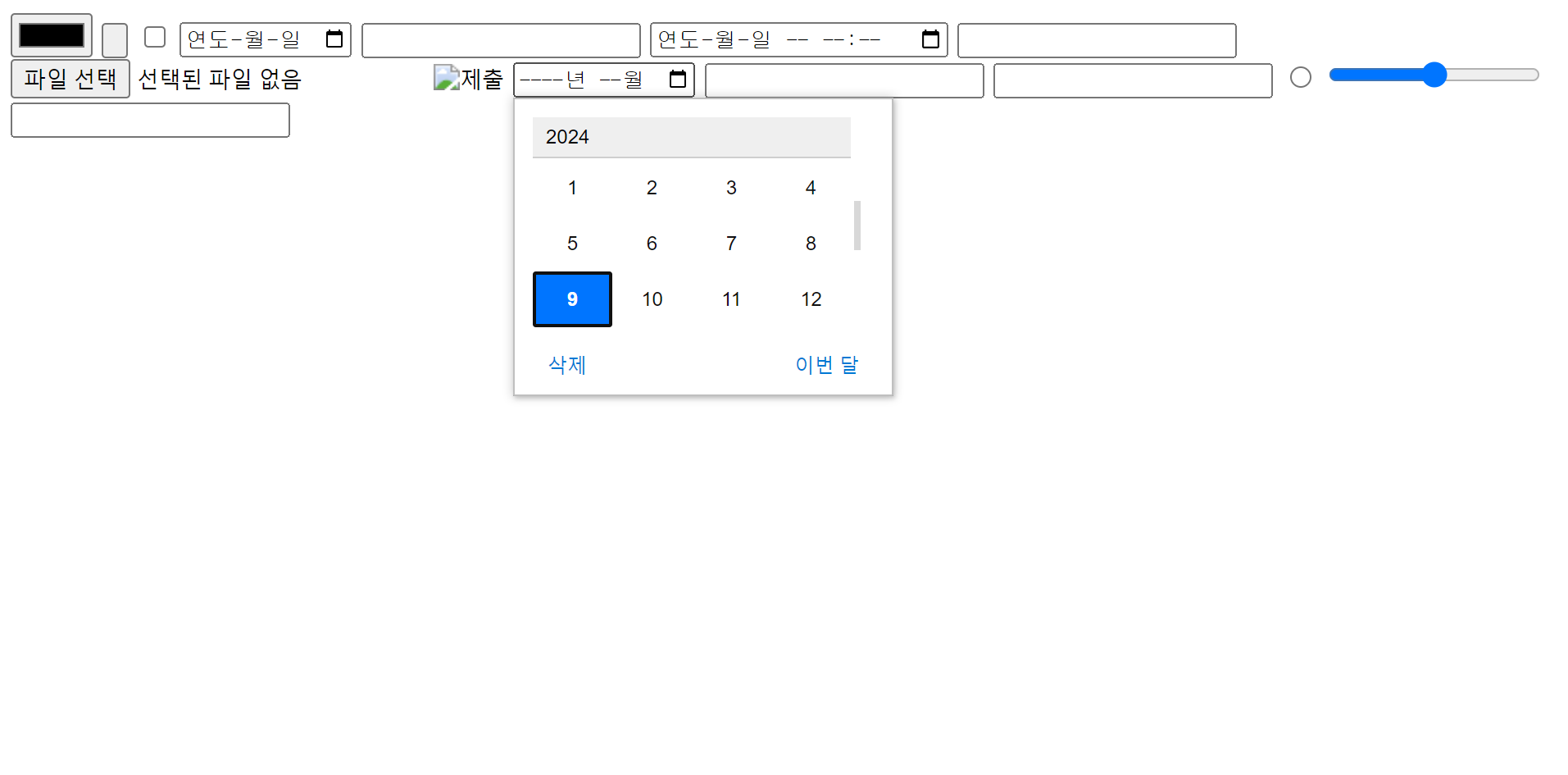Focus the empty text field below 파일 선택

click(x=150, y=120)
